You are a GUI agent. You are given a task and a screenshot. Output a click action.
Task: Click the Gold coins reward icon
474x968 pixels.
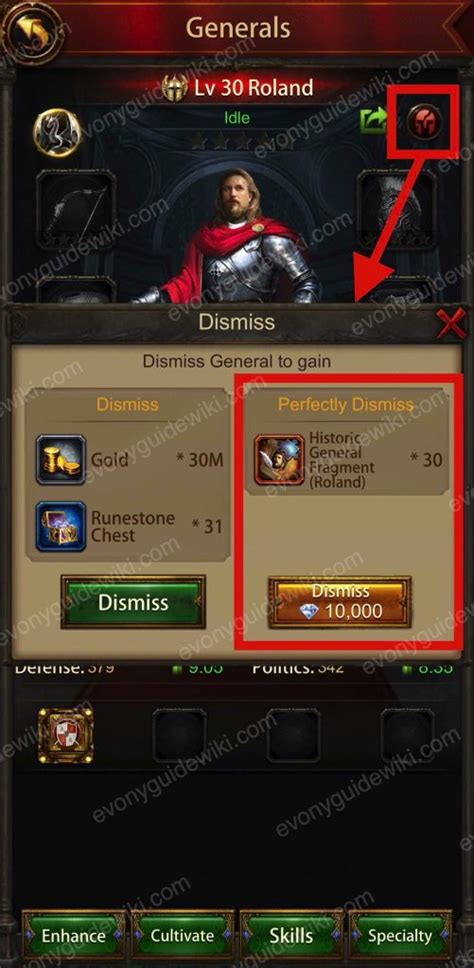tap(60, 459)
